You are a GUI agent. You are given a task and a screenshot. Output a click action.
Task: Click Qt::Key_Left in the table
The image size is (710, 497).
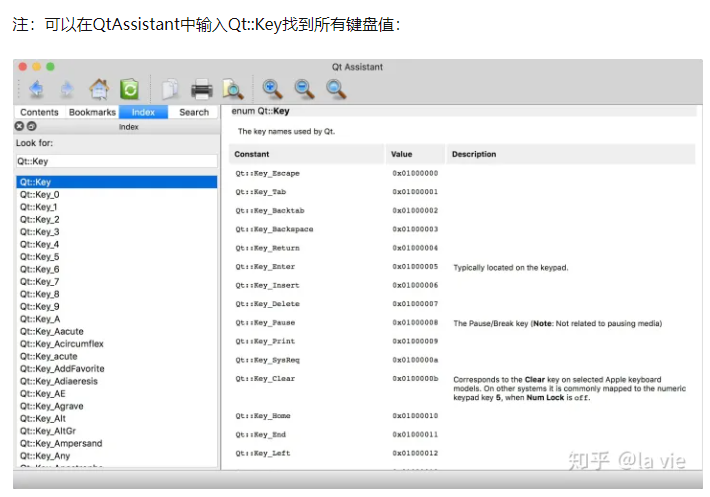click(263, 453)
